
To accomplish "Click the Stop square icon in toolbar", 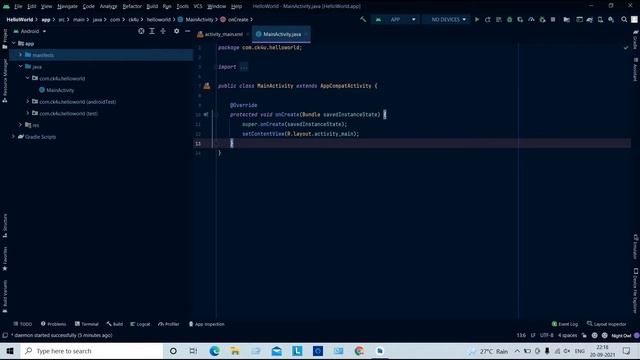I will (x=553, y=19).
